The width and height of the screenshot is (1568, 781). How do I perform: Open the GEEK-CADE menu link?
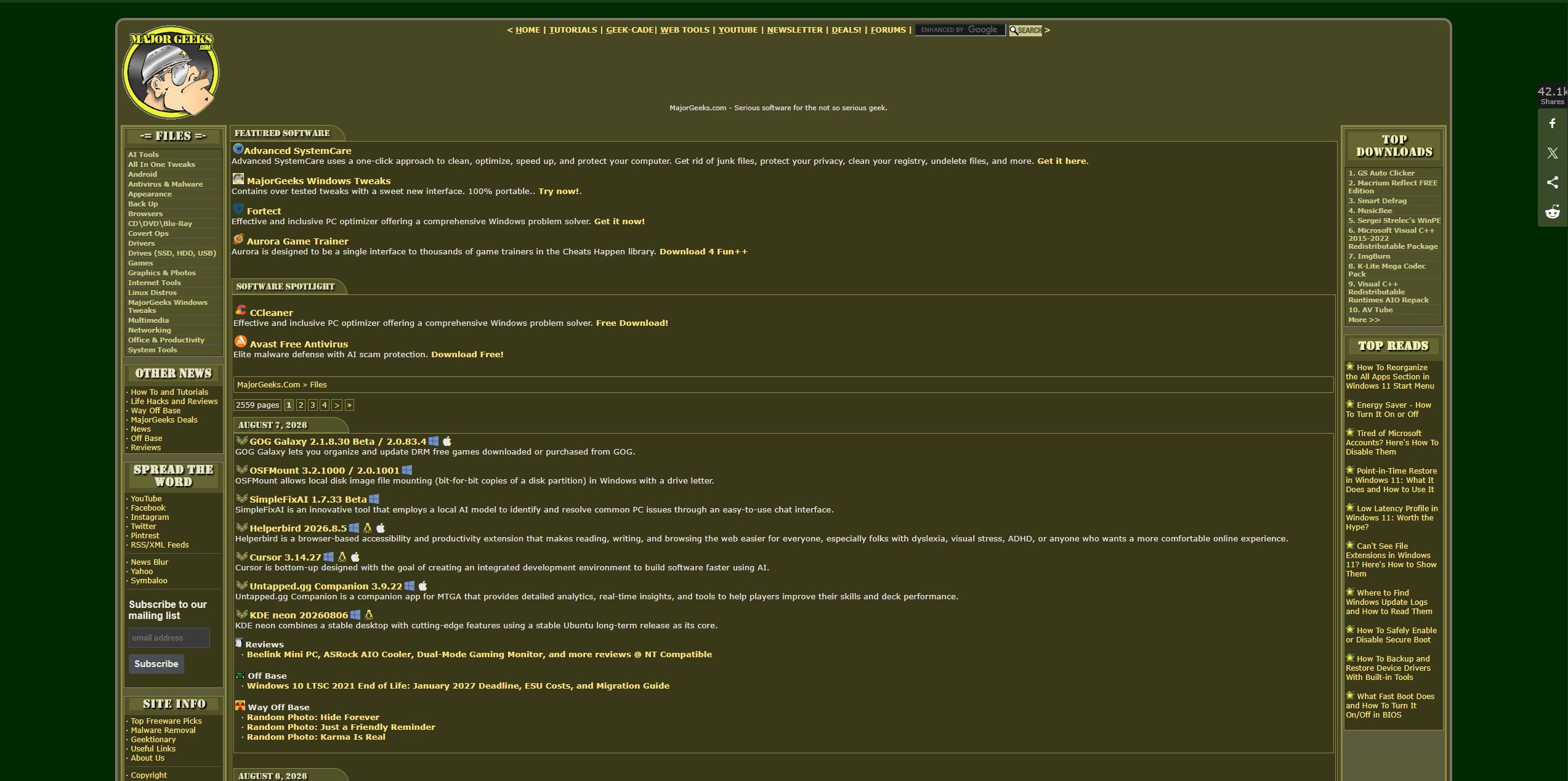(629, 30)
